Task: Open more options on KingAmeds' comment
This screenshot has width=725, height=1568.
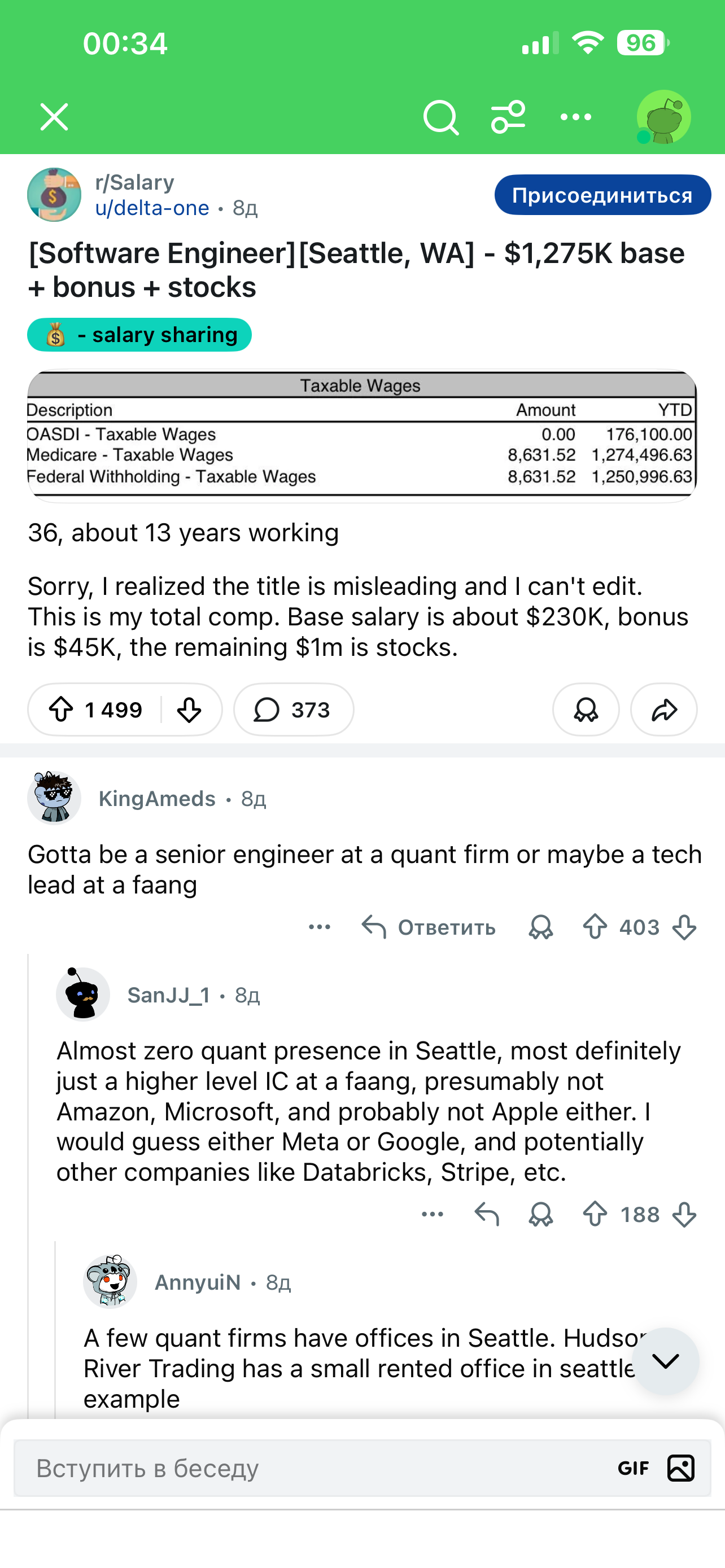Action: click(x=320, y=927)
